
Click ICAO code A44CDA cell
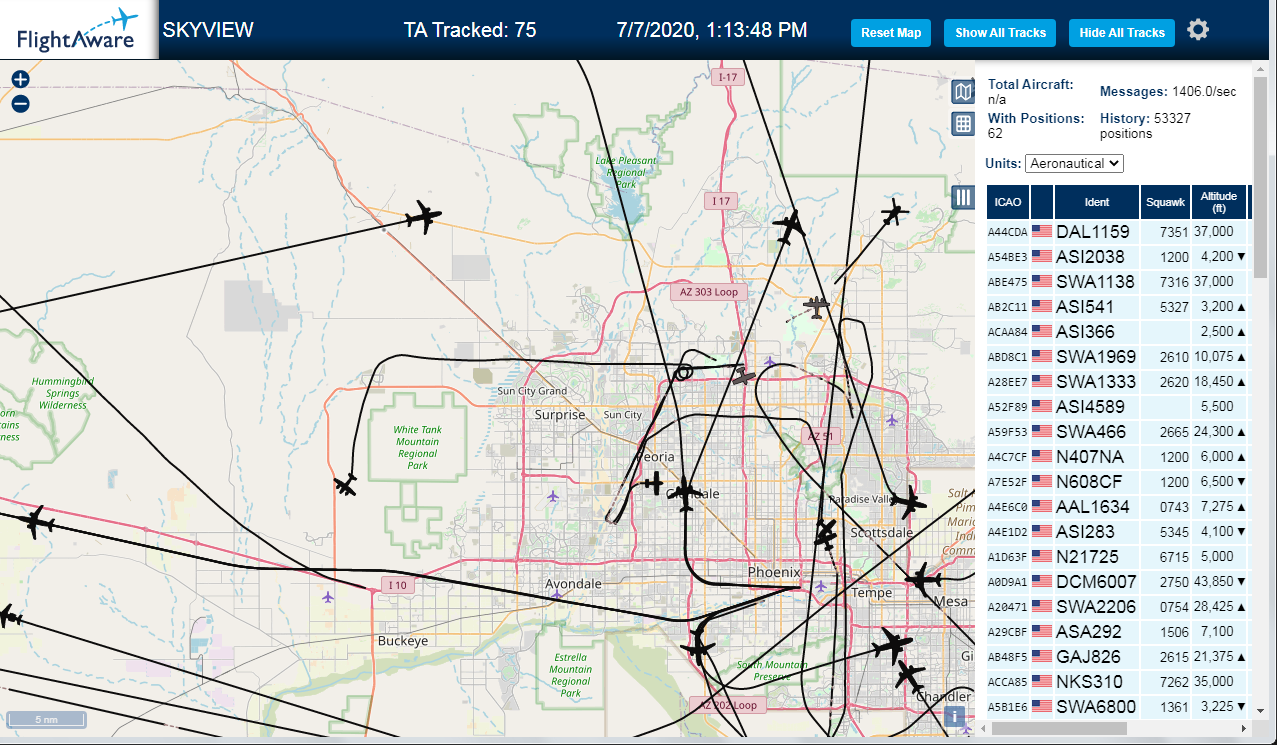[1008, 232]
